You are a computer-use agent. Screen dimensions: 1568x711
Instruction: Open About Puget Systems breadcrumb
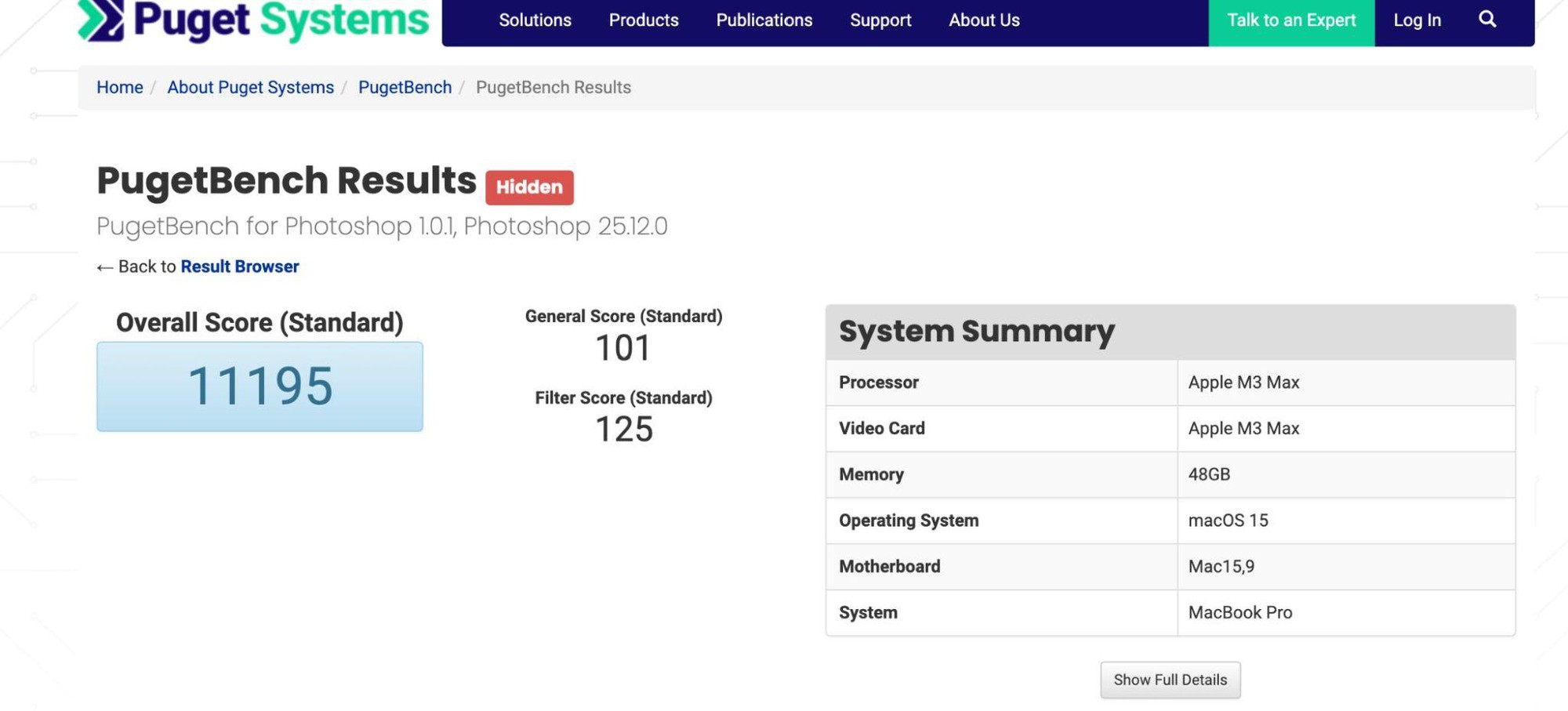click(250, 87)
